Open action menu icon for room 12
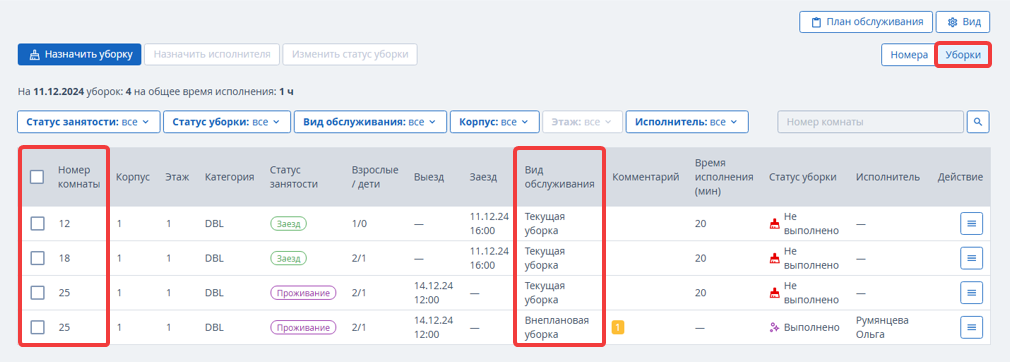Screen dimensions: 1010x362 971,224
